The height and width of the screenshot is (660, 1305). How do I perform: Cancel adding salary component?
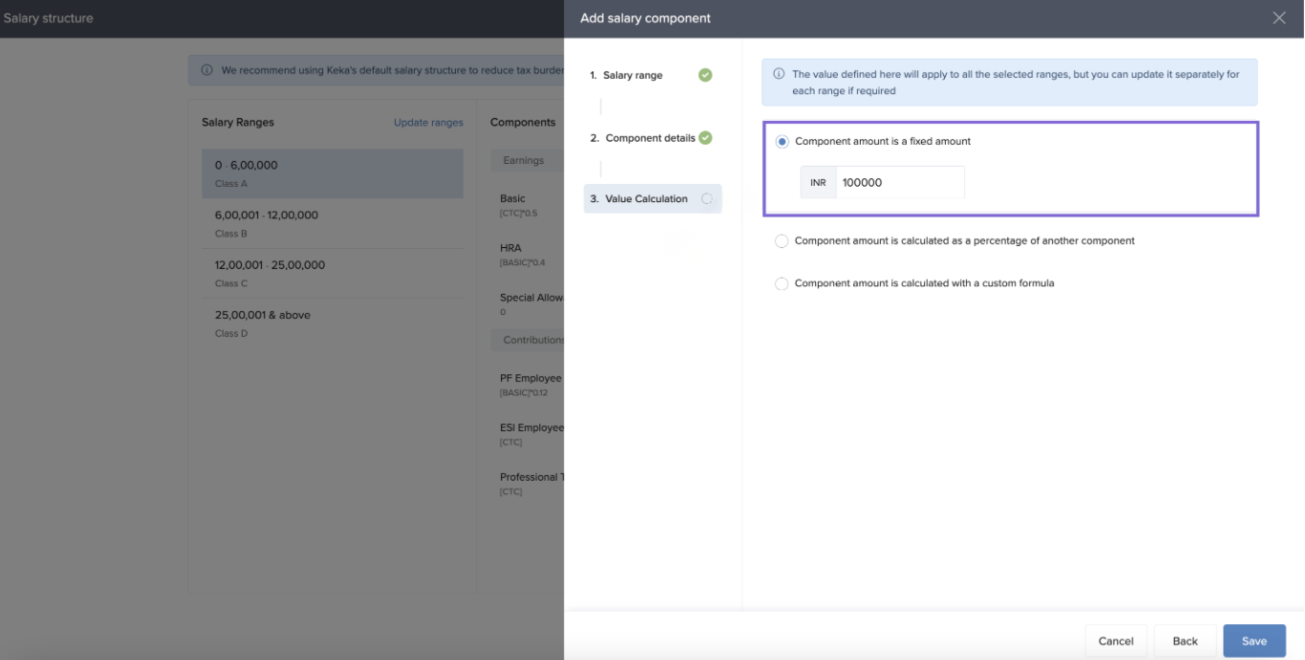click(1116, 641)
